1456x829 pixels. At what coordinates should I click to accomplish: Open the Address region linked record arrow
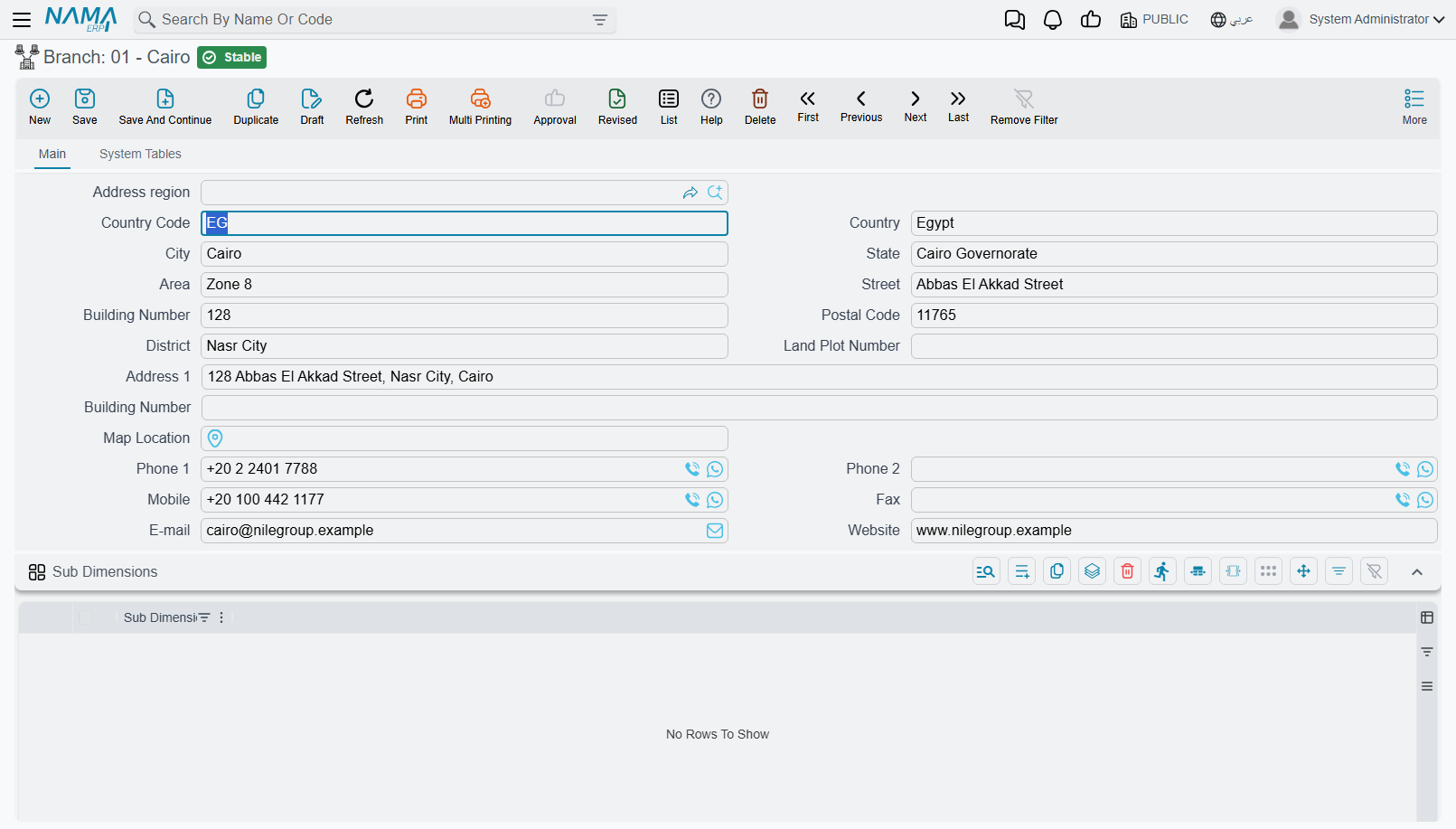point(690,193)
